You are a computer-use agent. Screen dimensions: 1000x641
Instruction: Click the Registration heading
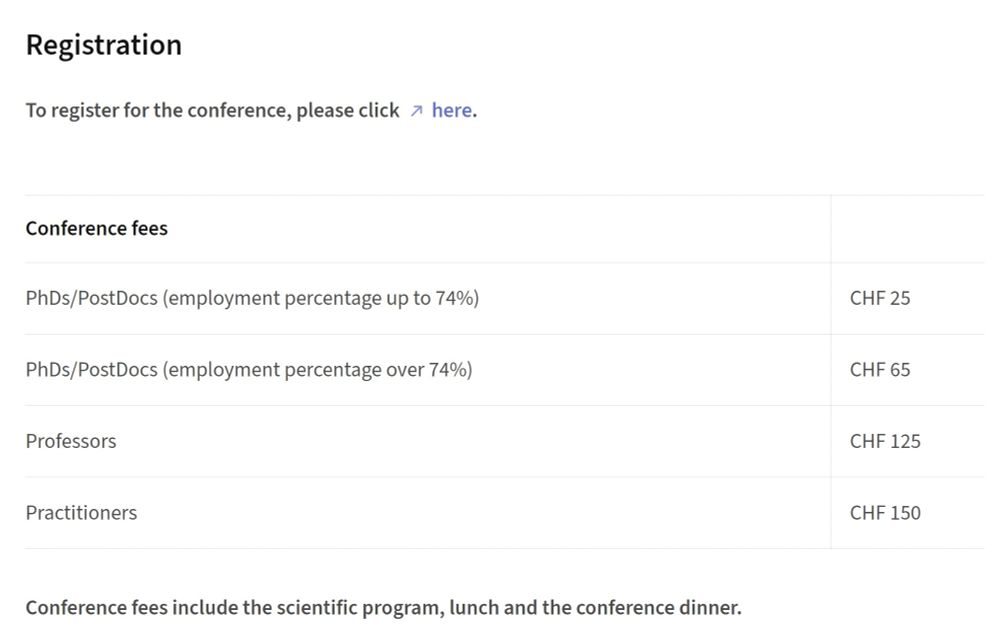pos(103,45)
